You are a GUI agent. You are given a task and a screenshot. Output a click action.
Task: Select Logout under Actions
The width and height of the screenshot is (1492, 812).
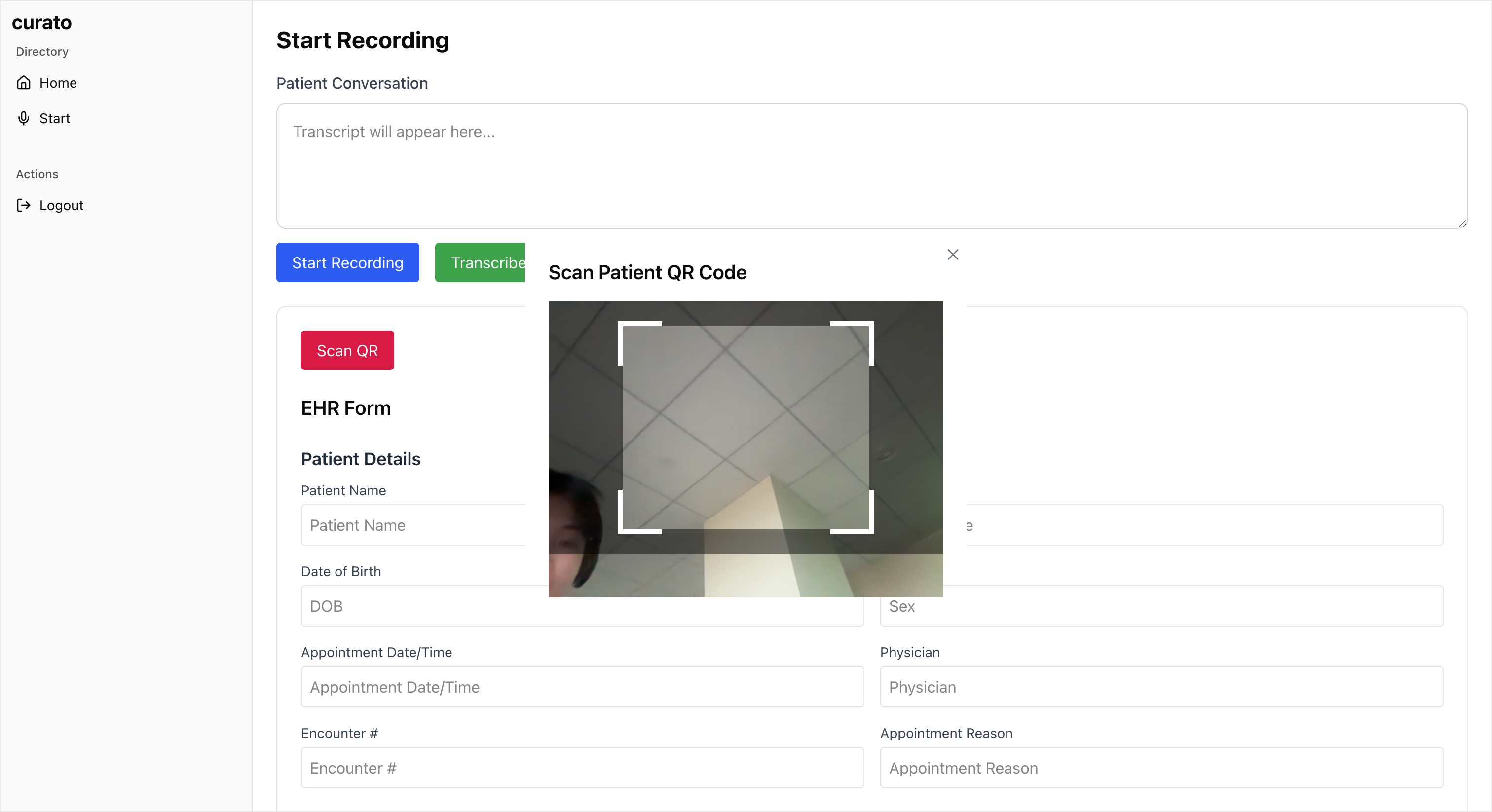(61, 205)
